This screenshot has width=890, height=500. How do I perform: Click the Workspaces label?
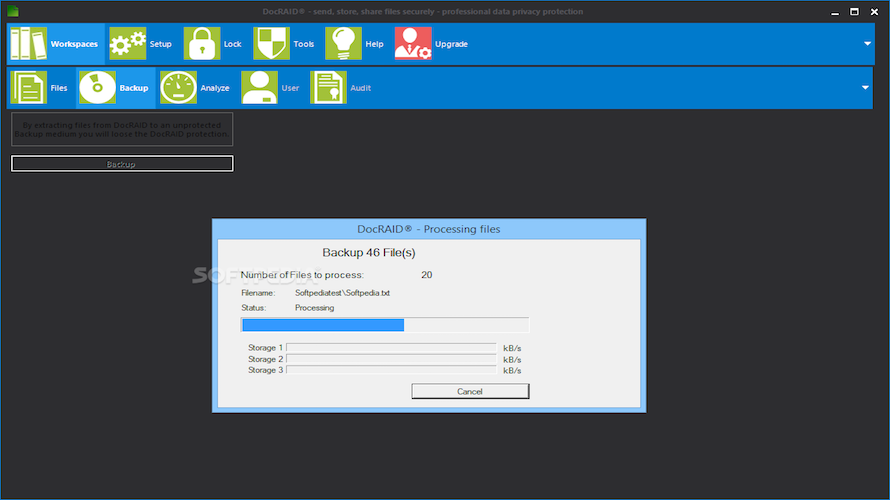click(x=74, y=44)
